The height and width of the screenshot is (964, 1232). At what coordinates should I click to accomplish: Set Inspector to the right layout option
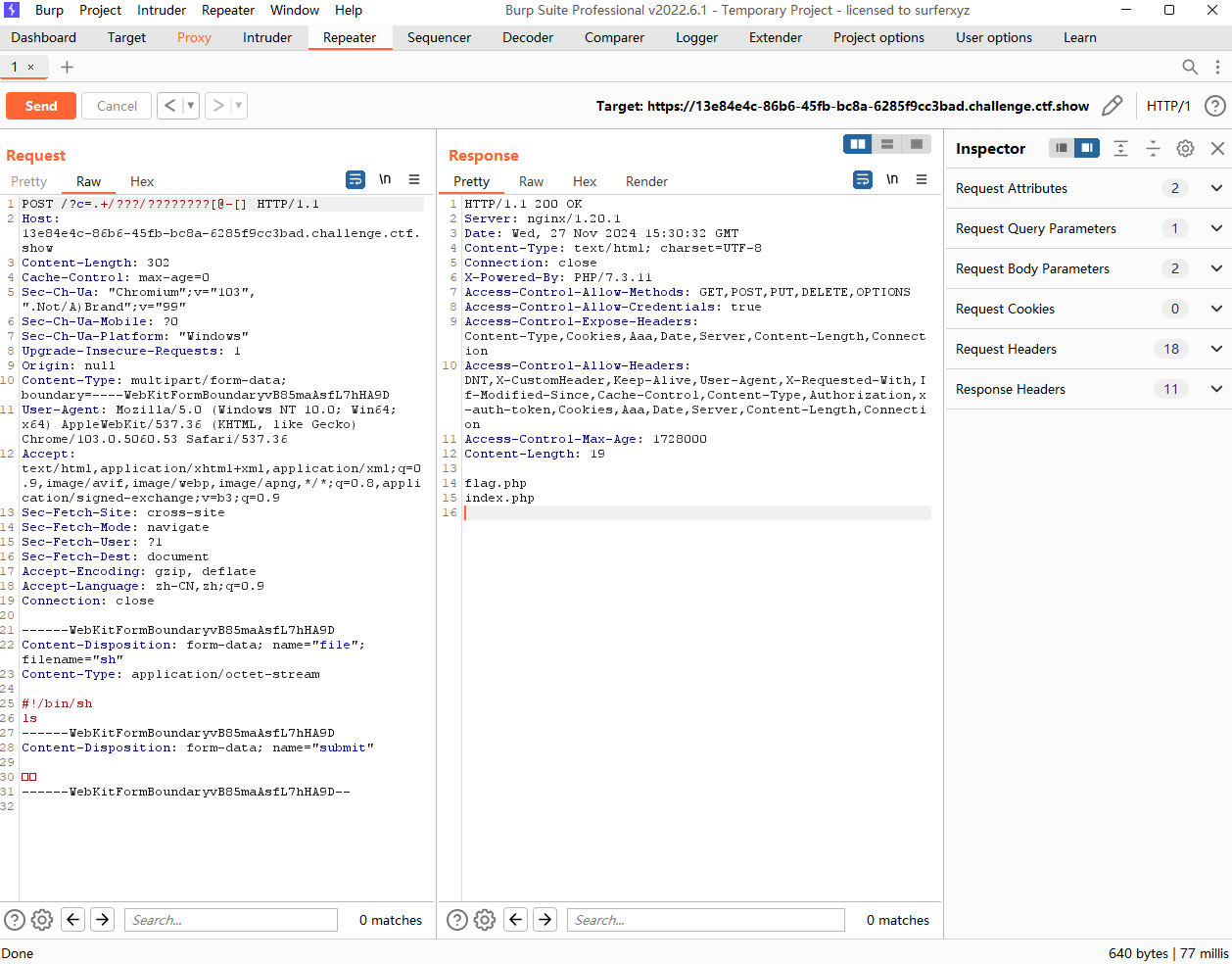pyautogui.click(x=1087, y=148)
